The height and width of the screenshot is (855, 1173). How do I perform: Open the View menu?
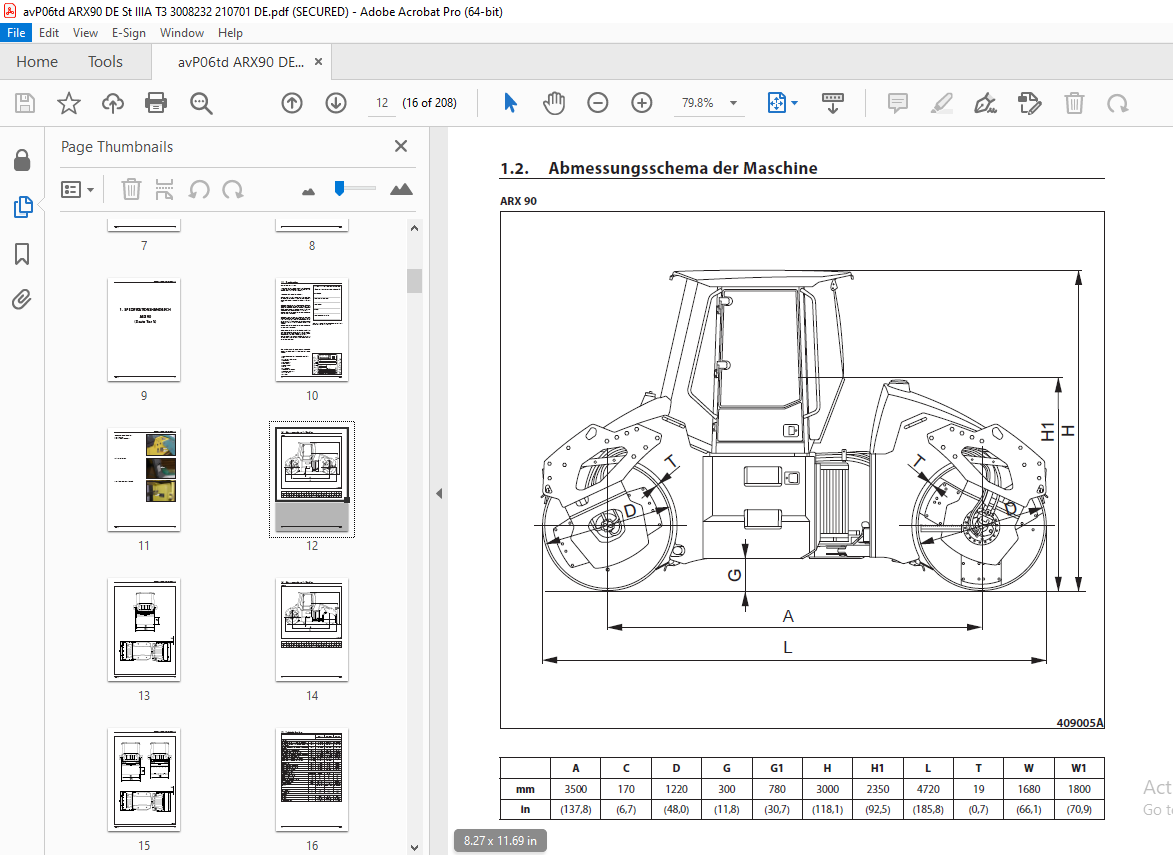[x=85, y=33]
